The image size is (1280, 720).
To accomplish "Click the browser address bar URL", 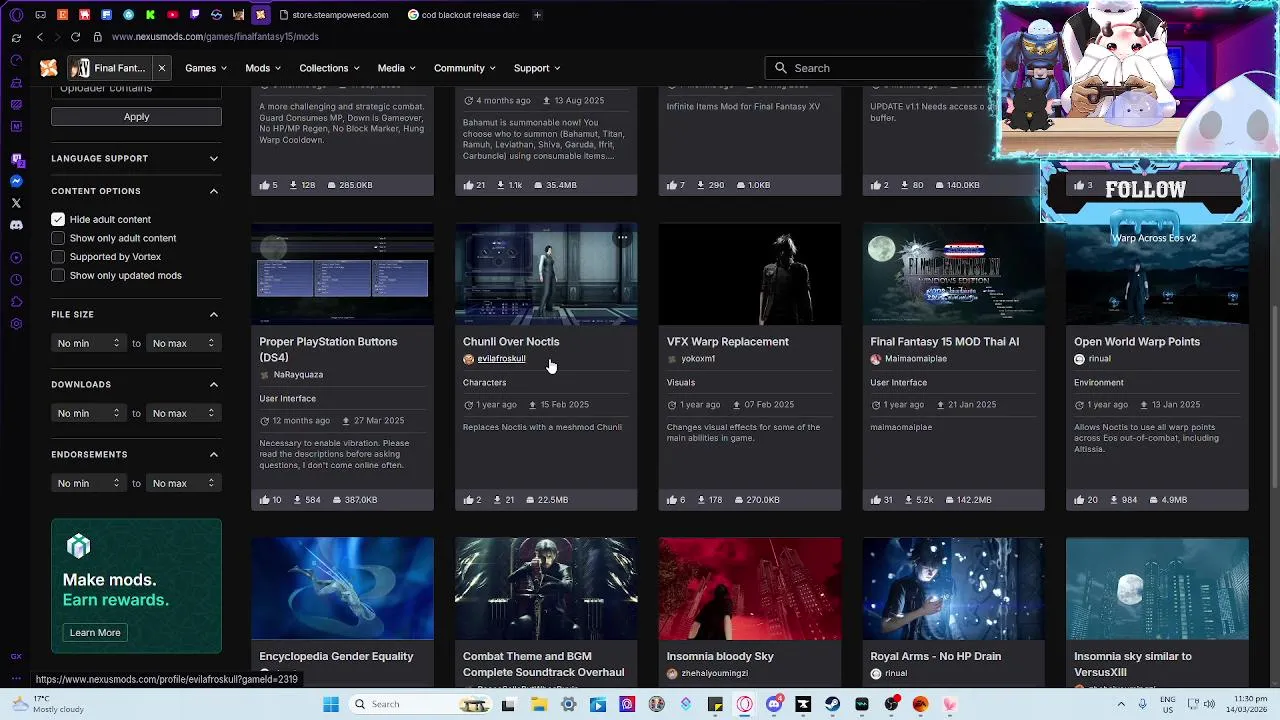I will [x=215, y=37].
